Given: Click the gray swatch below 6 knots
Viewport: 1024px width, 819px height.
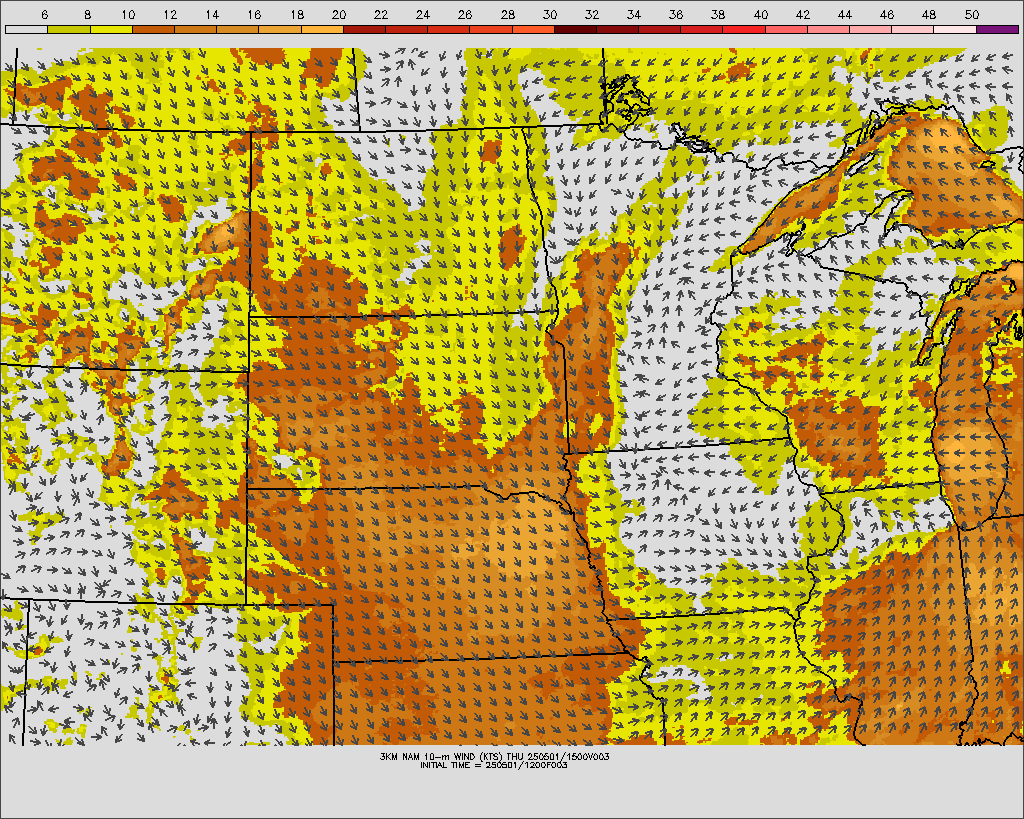Looking at the screenshot, I should coord(26,29).
